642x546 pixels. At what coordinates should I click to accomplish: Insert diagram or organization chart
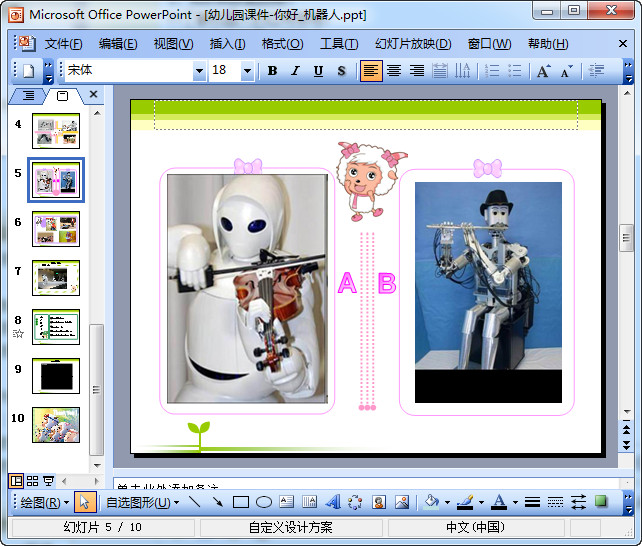coord(355,502)
